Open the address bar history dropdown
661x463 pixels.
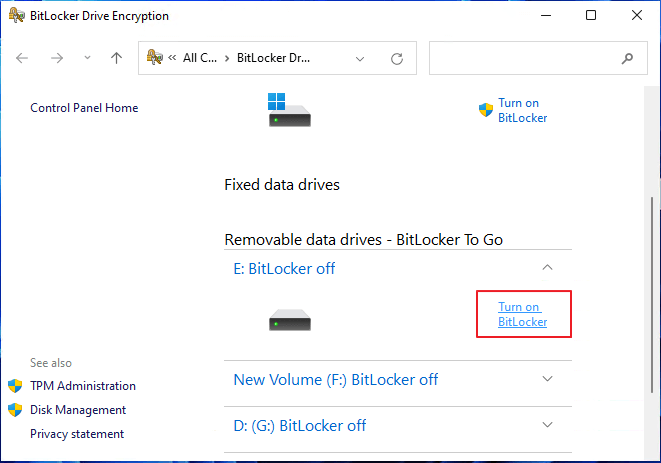360,59
